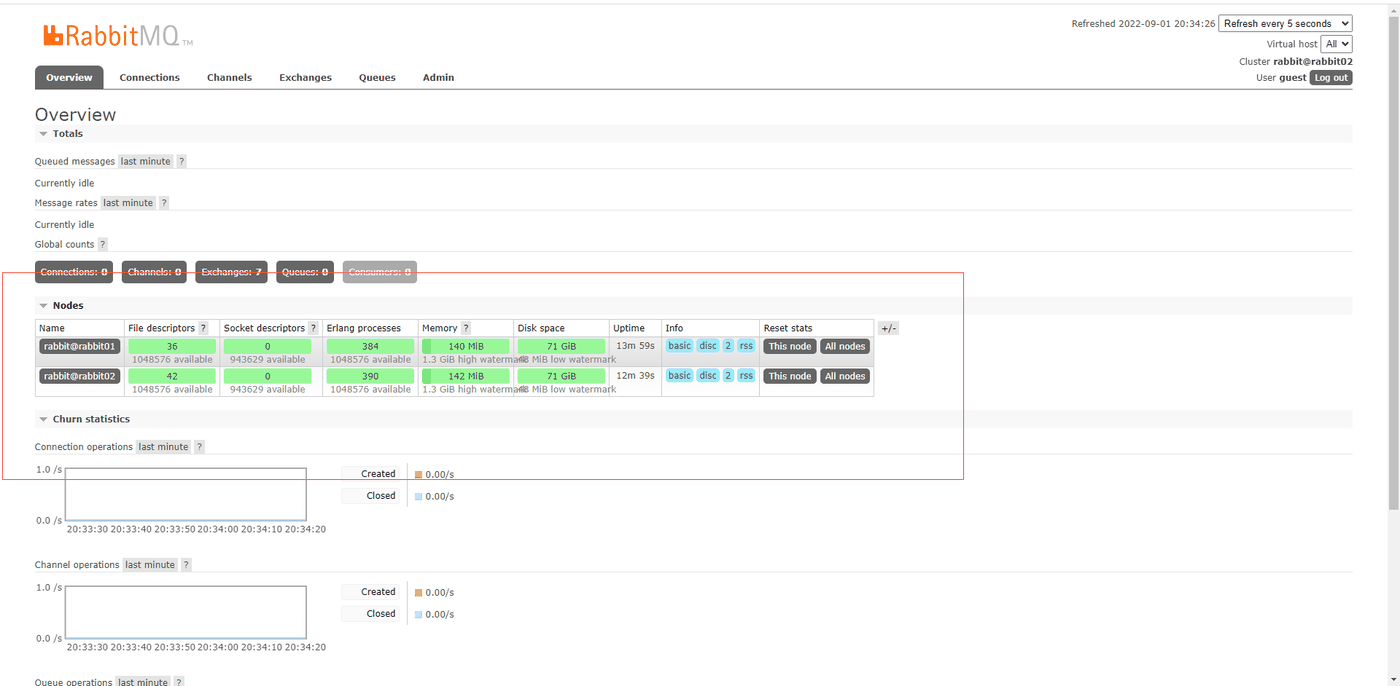Image resolution: width=1400 pixels, height=686 pixels.
Task: Click the Channels: 0 count button
Action: tap(155, 272)
